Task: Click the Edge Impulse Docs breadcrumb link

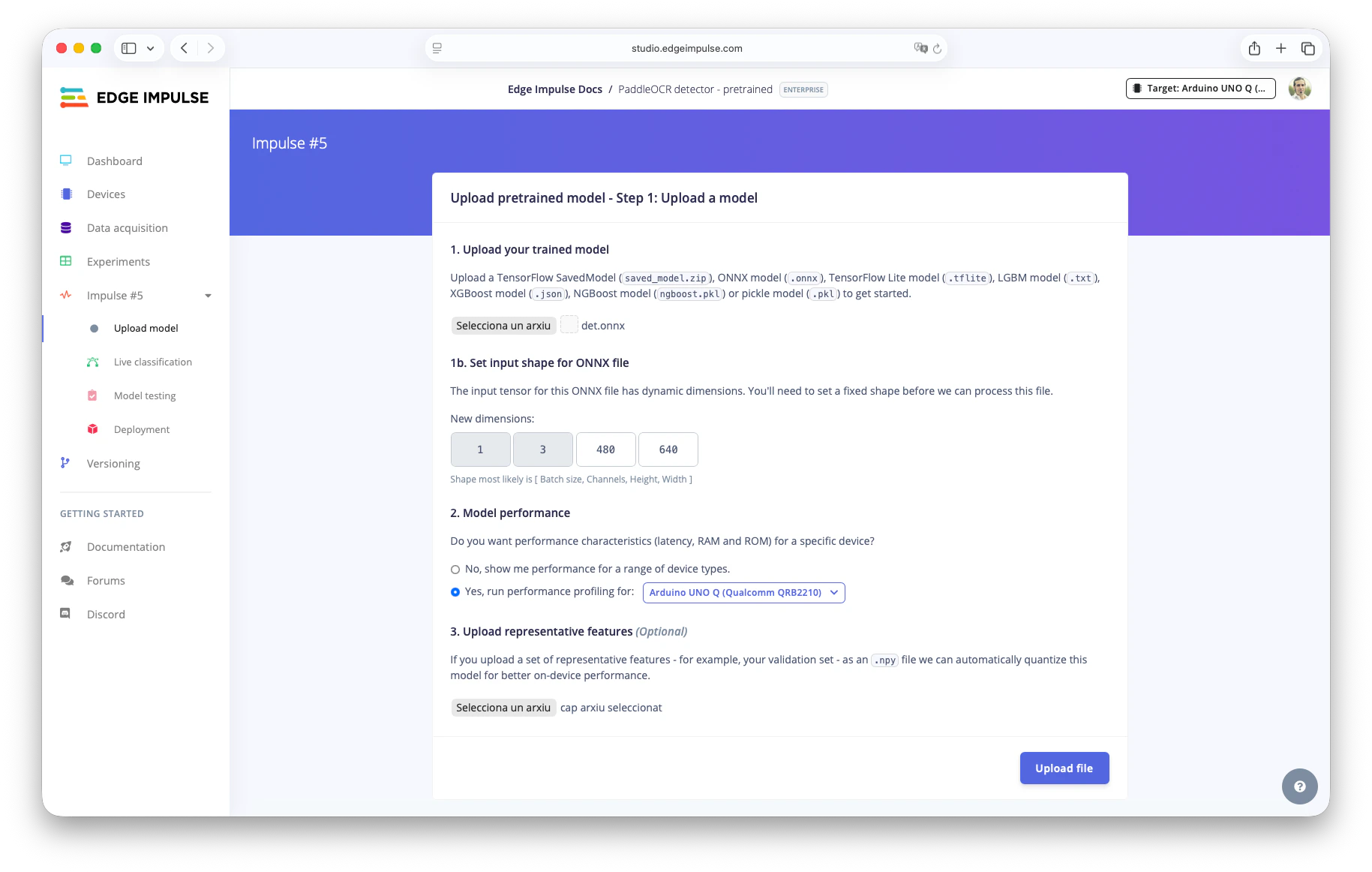Action: pos(555,89)
